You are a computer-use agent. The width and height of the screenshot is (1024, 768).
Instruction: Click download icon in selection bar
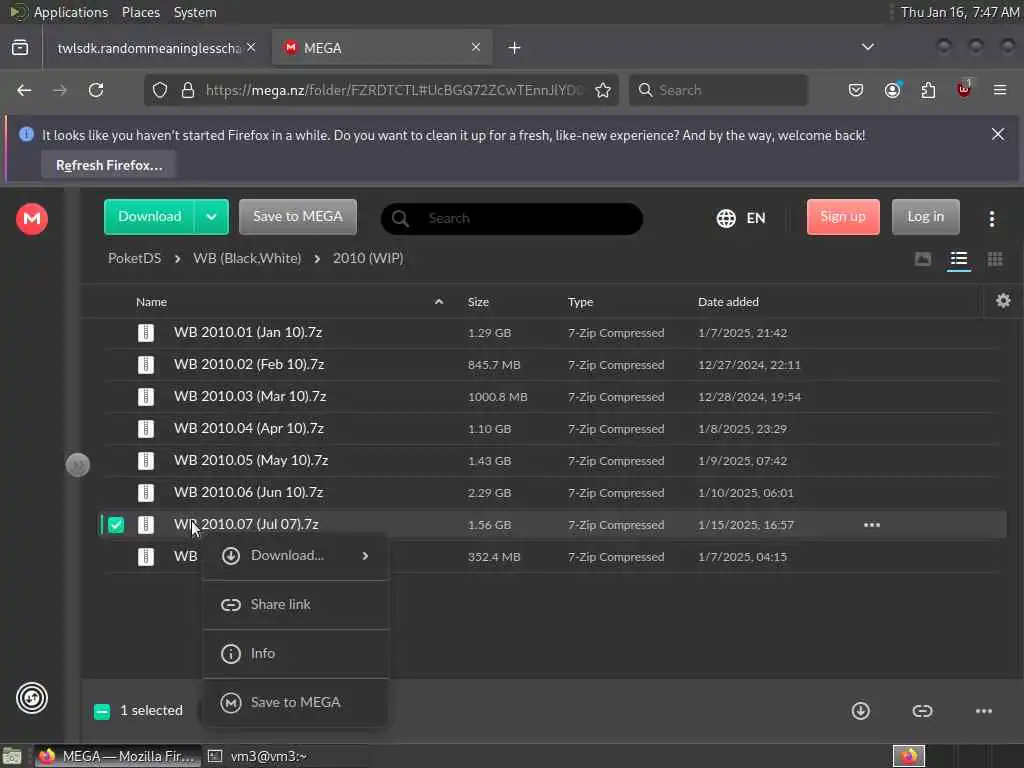click(x=860, y=711)
